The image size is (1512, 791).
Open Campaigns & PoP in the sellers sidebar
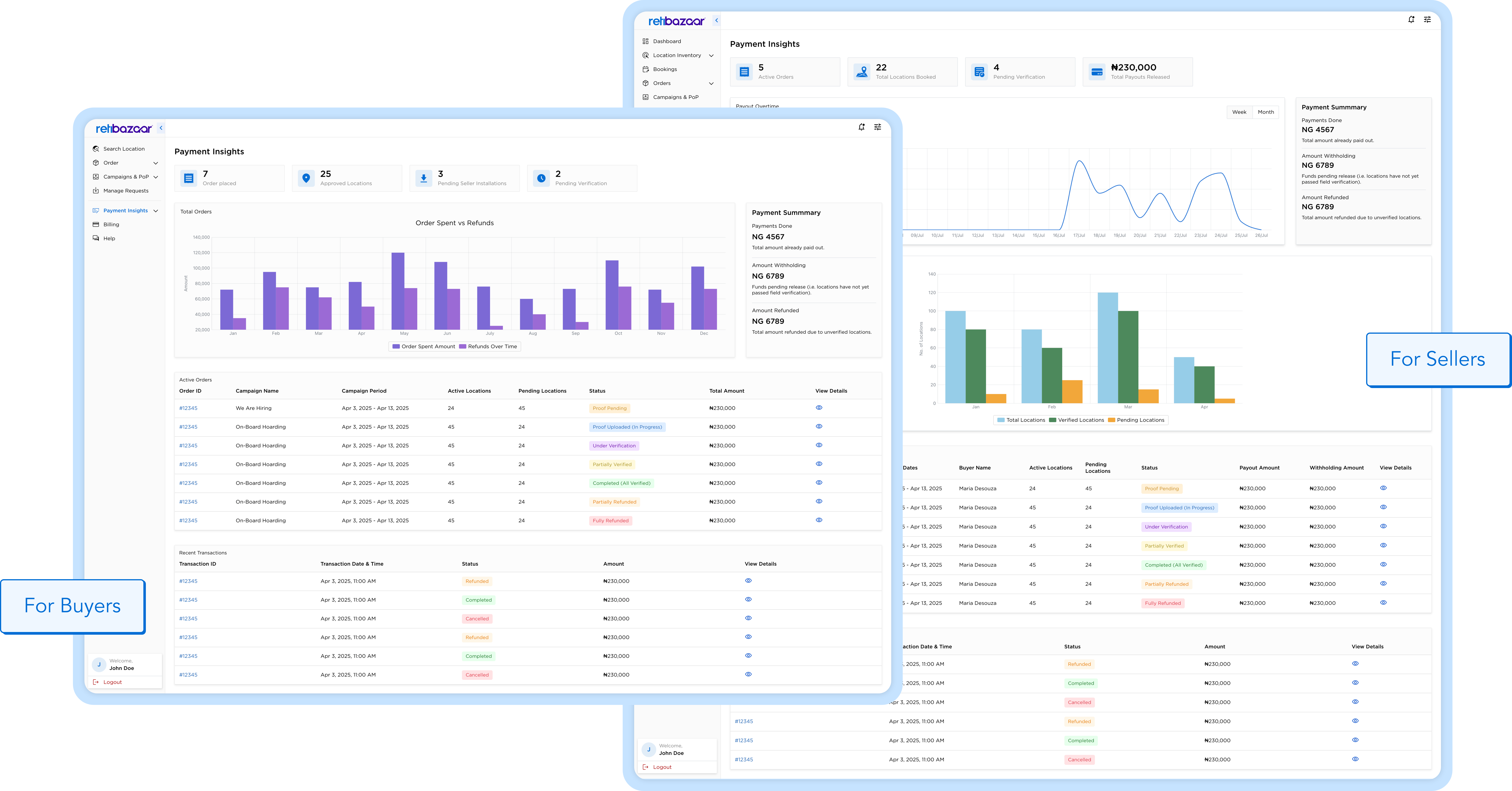676,97
